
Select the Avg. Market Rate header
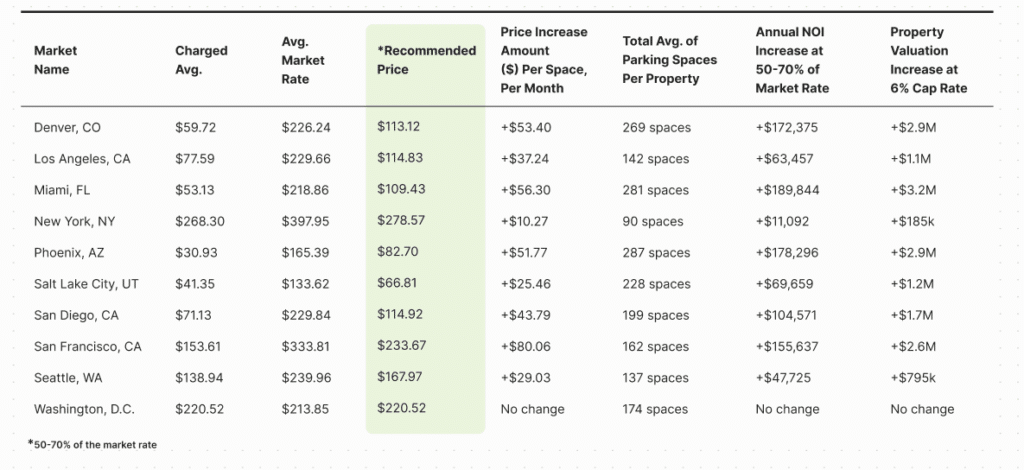(x=303, y=60)
